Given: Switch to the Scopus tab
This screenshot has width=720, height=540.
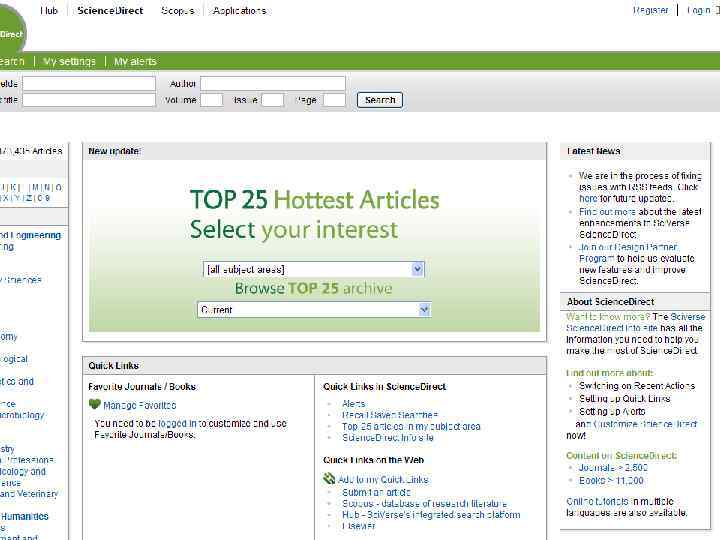Looking at the screenshot, I should click(x=178, y=11).
